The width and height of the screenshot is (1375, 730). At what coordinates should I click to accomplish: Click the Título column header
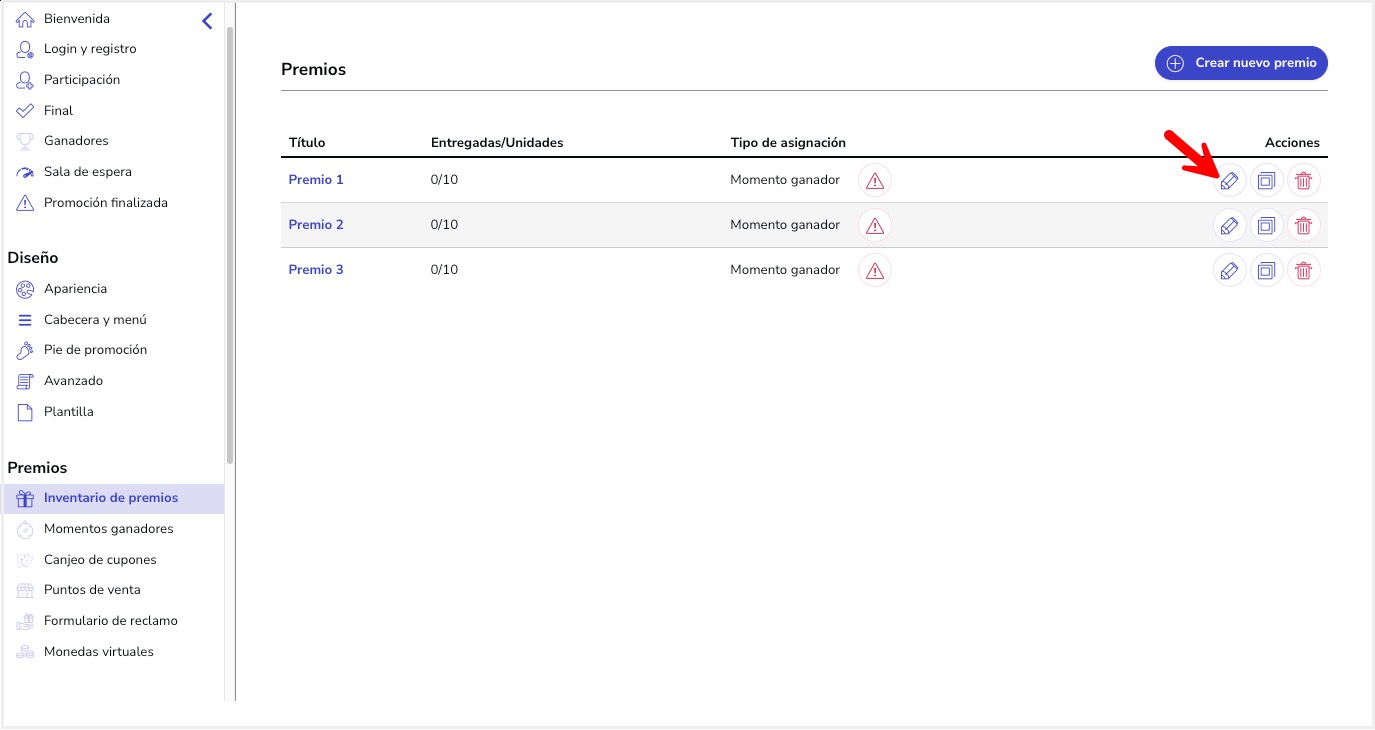307,143
